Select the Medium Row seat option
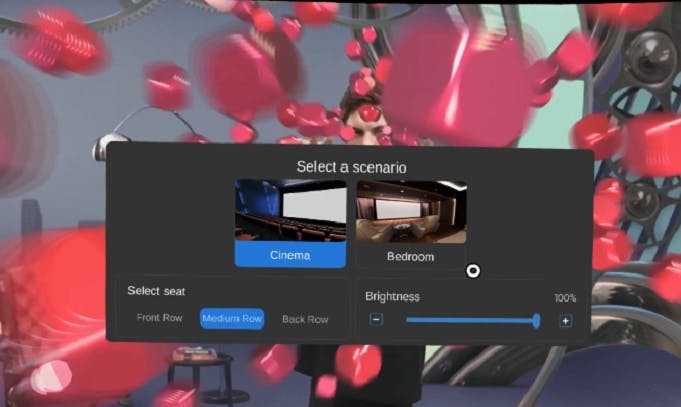This screenshot has width=681, height=407. click(232, 319)
